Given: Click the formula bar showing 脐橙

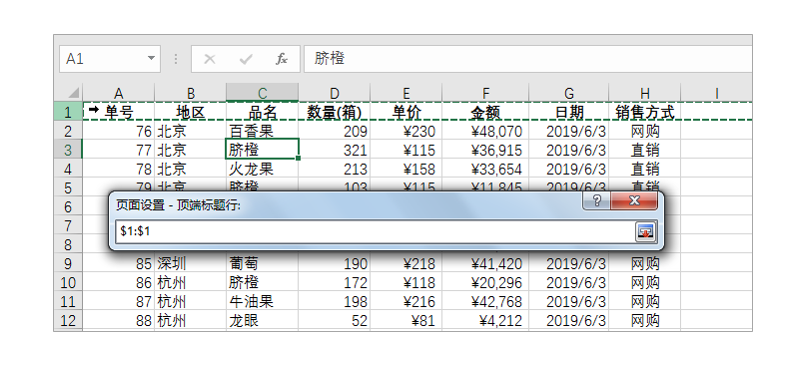Looking at the screenshot, I should click(x=528, y=59).
